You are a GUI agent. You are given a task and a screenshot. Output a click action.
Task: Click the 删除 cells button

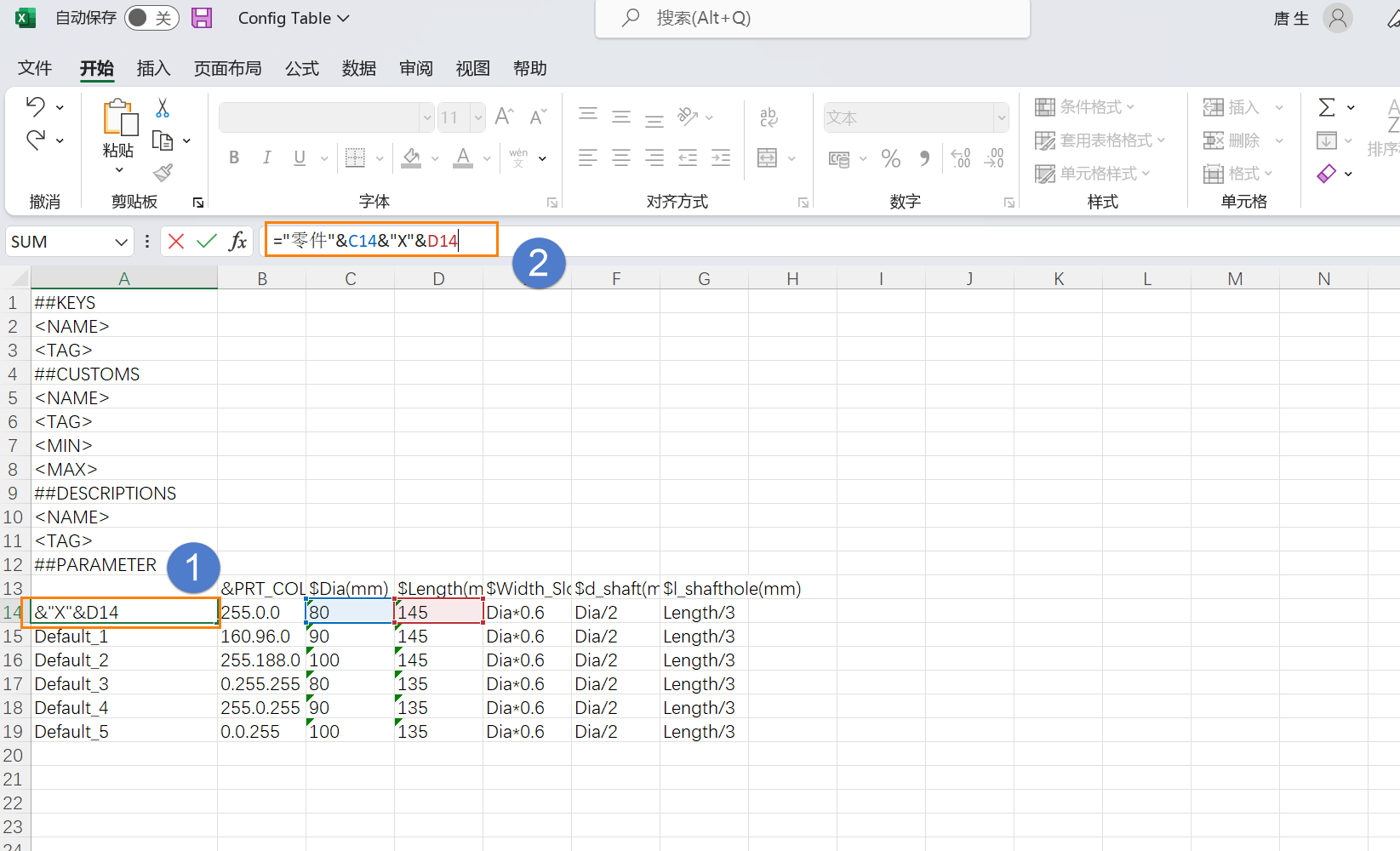click(x=1231, y=140)
